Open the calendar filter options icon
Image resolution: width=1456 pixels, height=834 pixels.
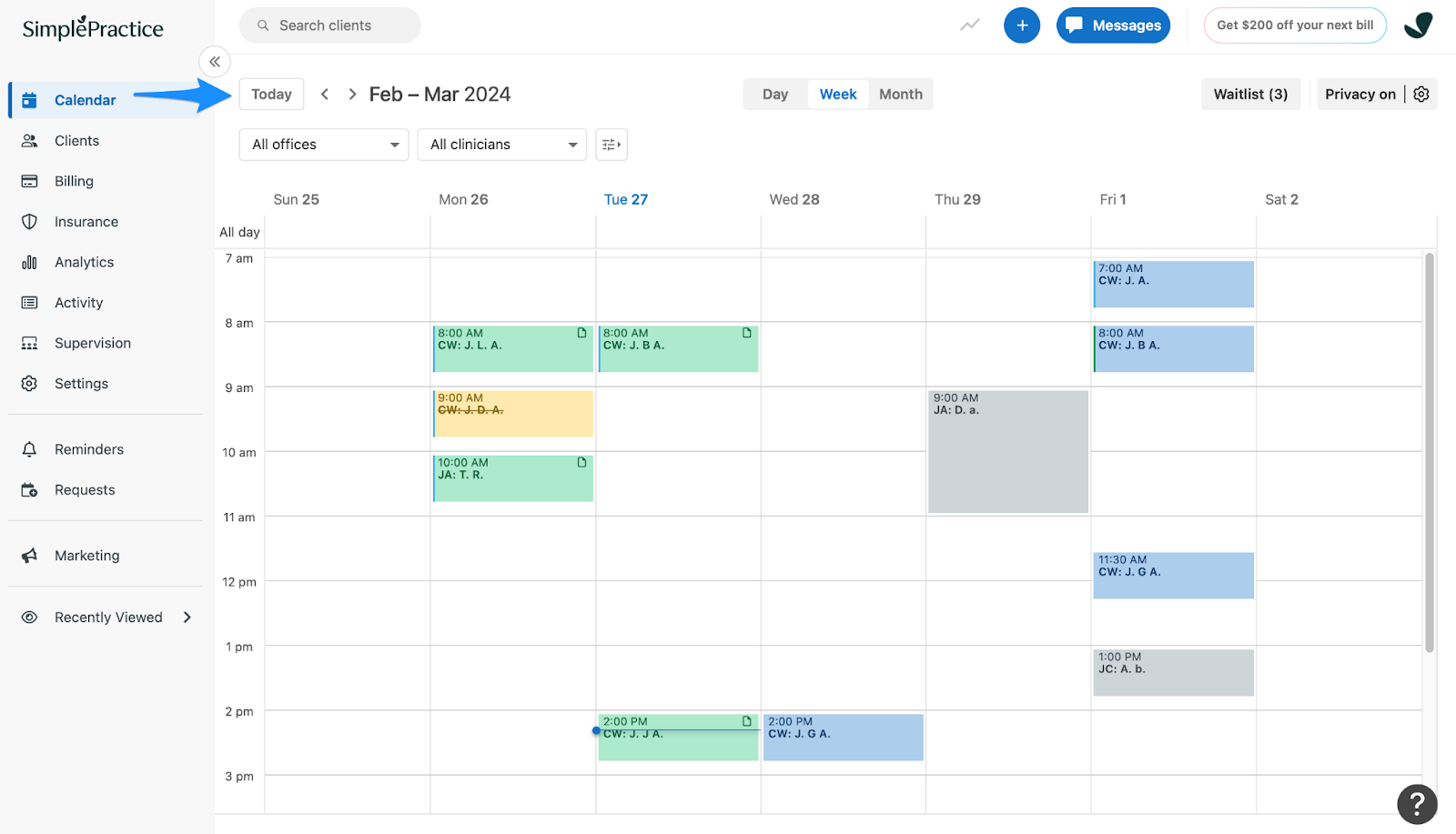point(610,144)
